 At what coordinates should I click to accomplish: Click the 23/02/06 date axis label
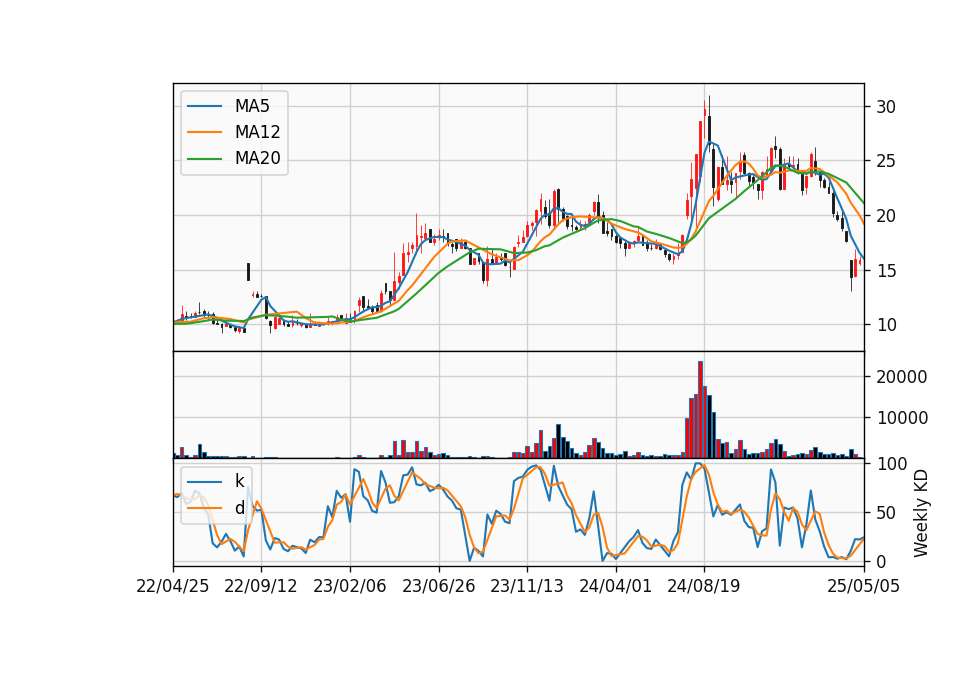(x=350, y=586)
